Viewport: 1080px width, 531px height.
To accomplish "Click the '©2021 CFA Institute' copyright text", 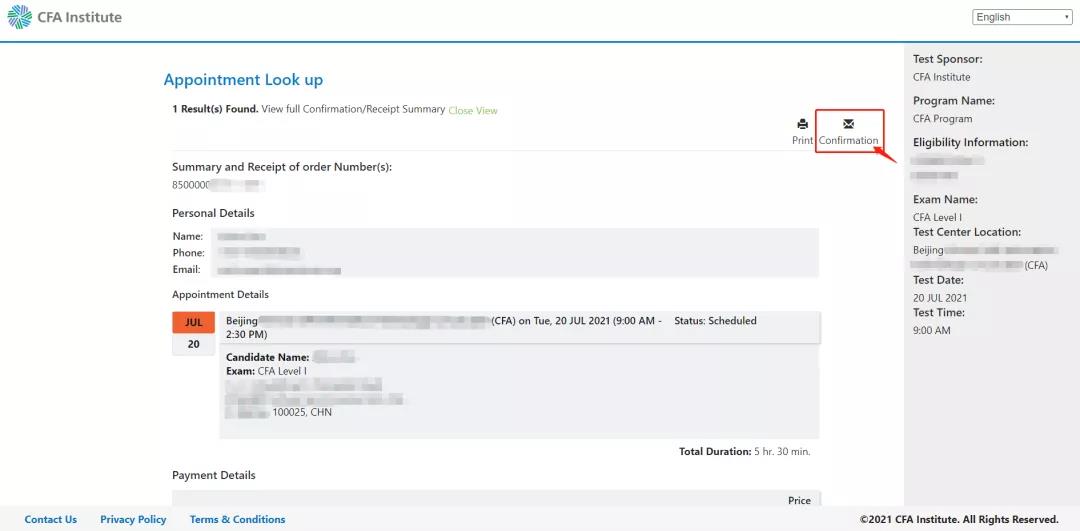I will (x=959, y=519).
